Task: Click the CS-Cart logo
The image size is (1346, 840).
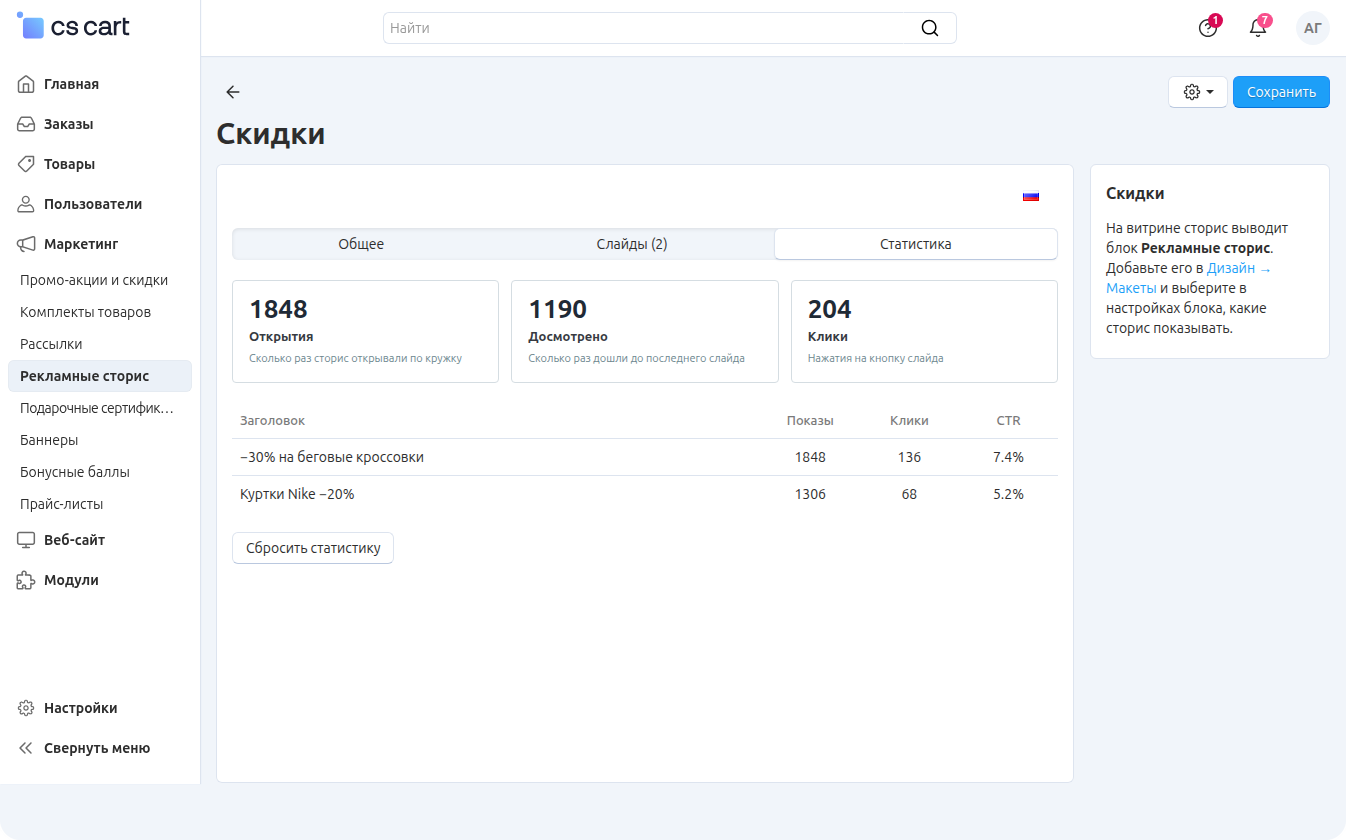Action: 74,27
